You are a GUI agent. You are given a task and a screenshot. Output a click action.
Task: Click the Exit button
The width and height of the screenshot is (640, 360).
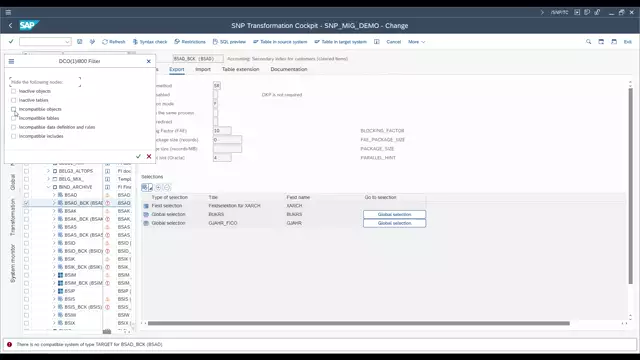pos(628,42)
